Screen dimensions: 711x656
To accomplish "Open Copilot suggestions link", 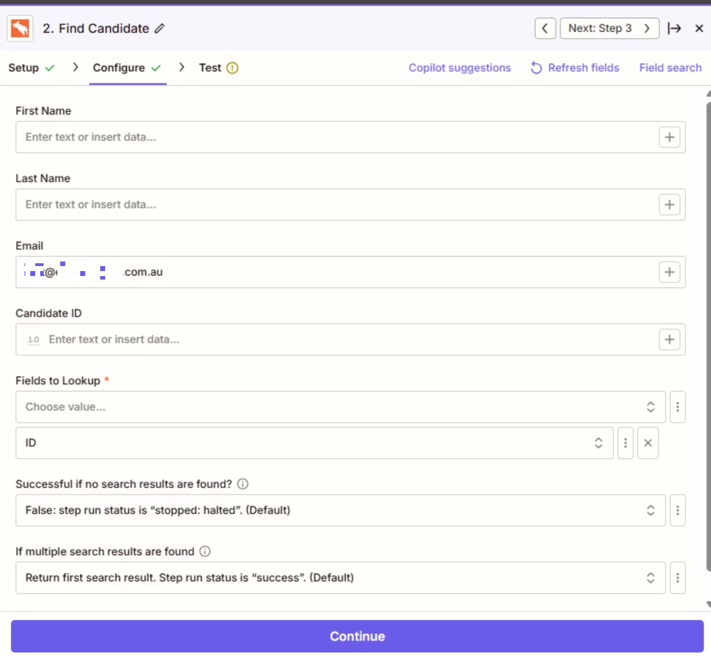I will pos(459,68).
